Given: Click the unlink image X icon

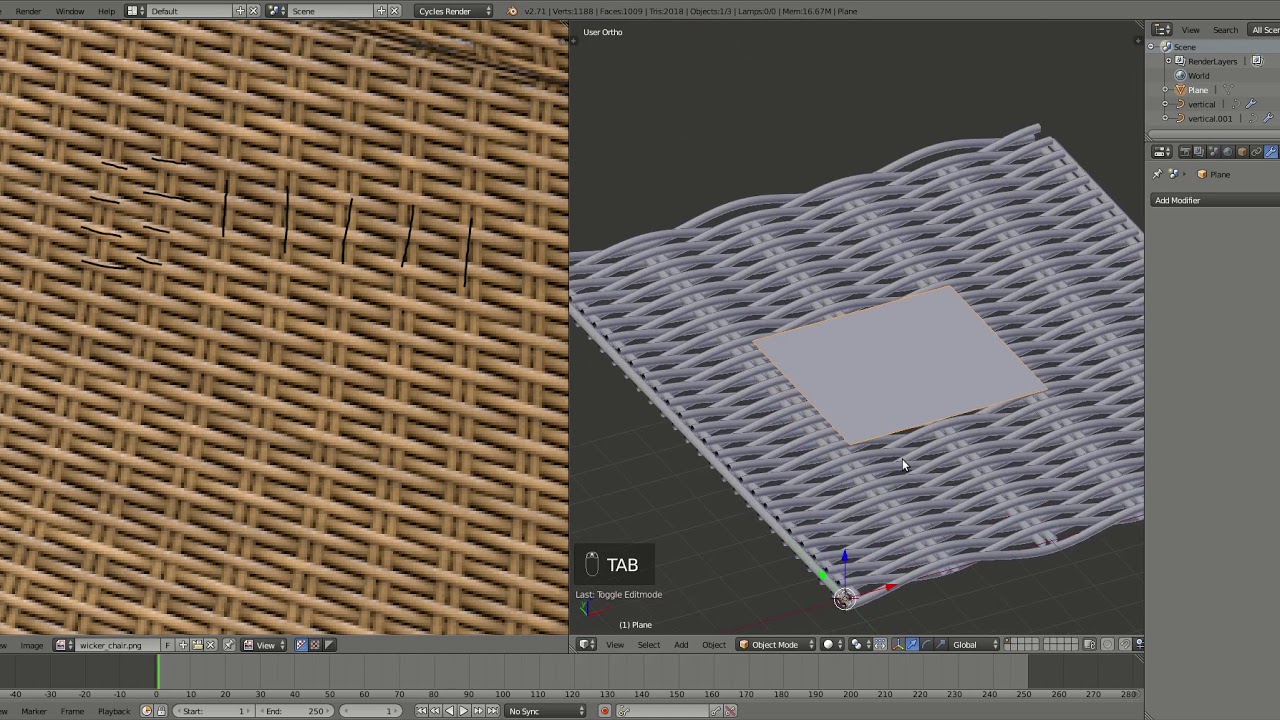Looking at the screenshot, I should (x=210, y=645).
